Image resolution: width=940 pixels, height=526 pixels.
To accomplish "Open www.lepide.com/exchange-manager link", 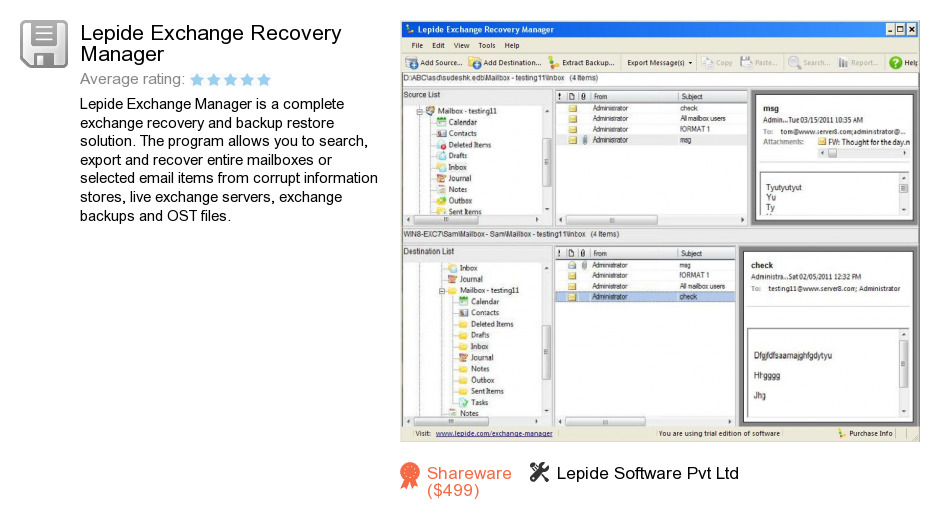I will tap(494, 433).
